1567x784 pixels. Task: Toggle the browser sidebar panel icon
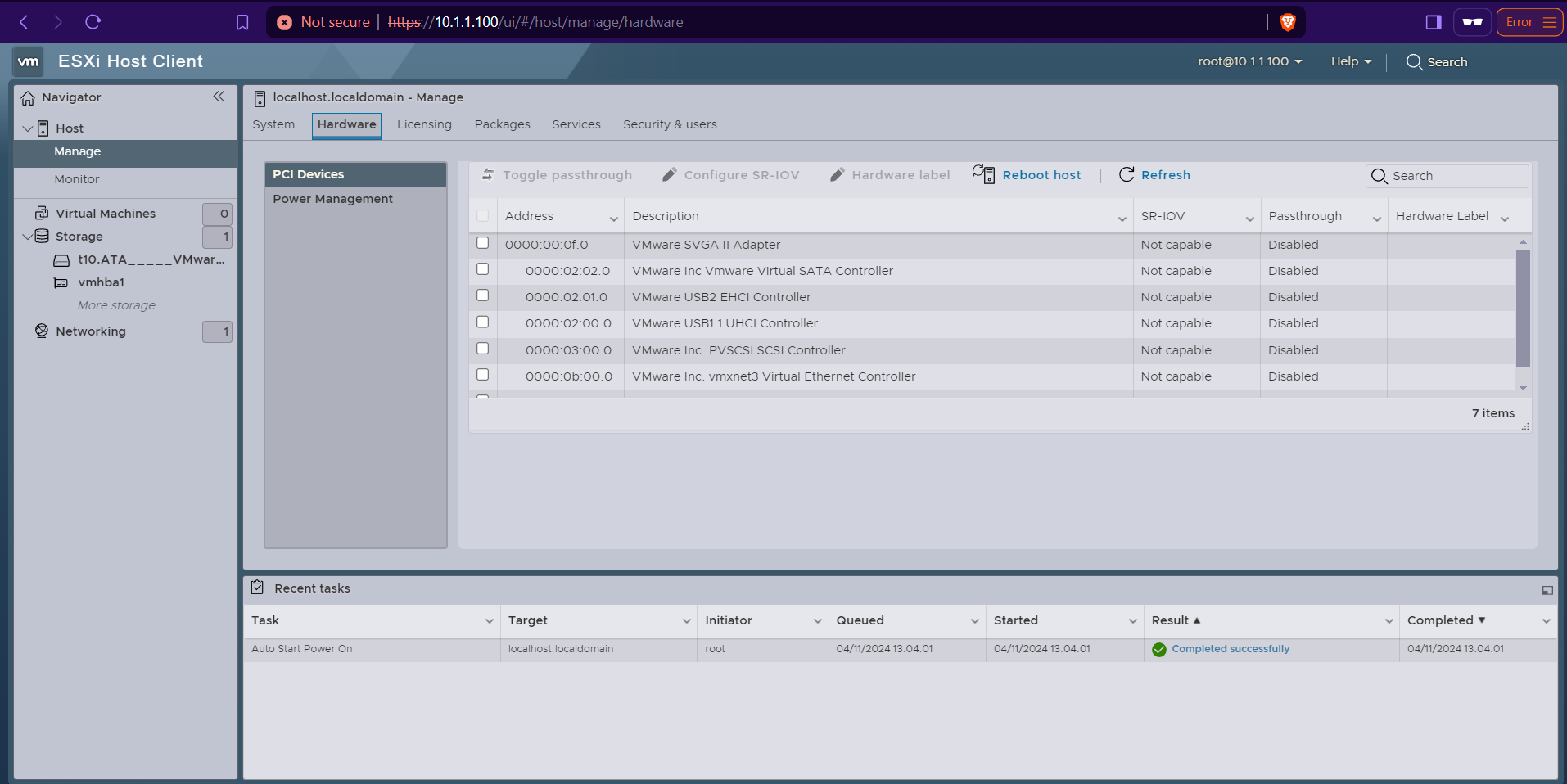(1434, 22)
